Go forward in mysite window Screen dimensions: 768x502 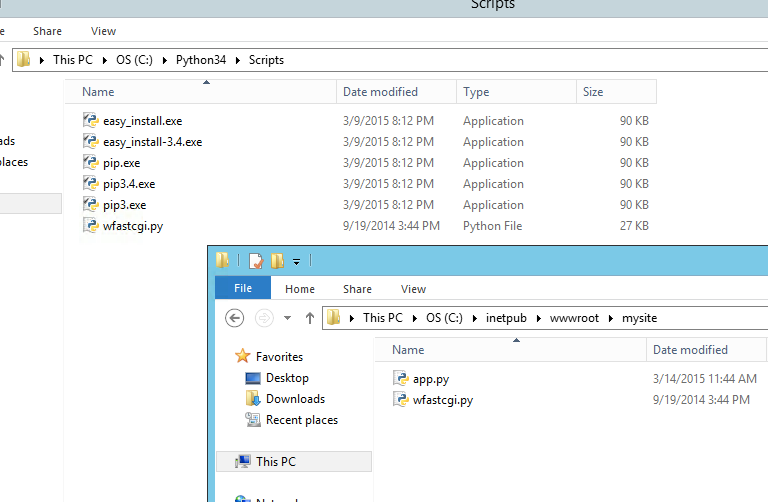264,318
